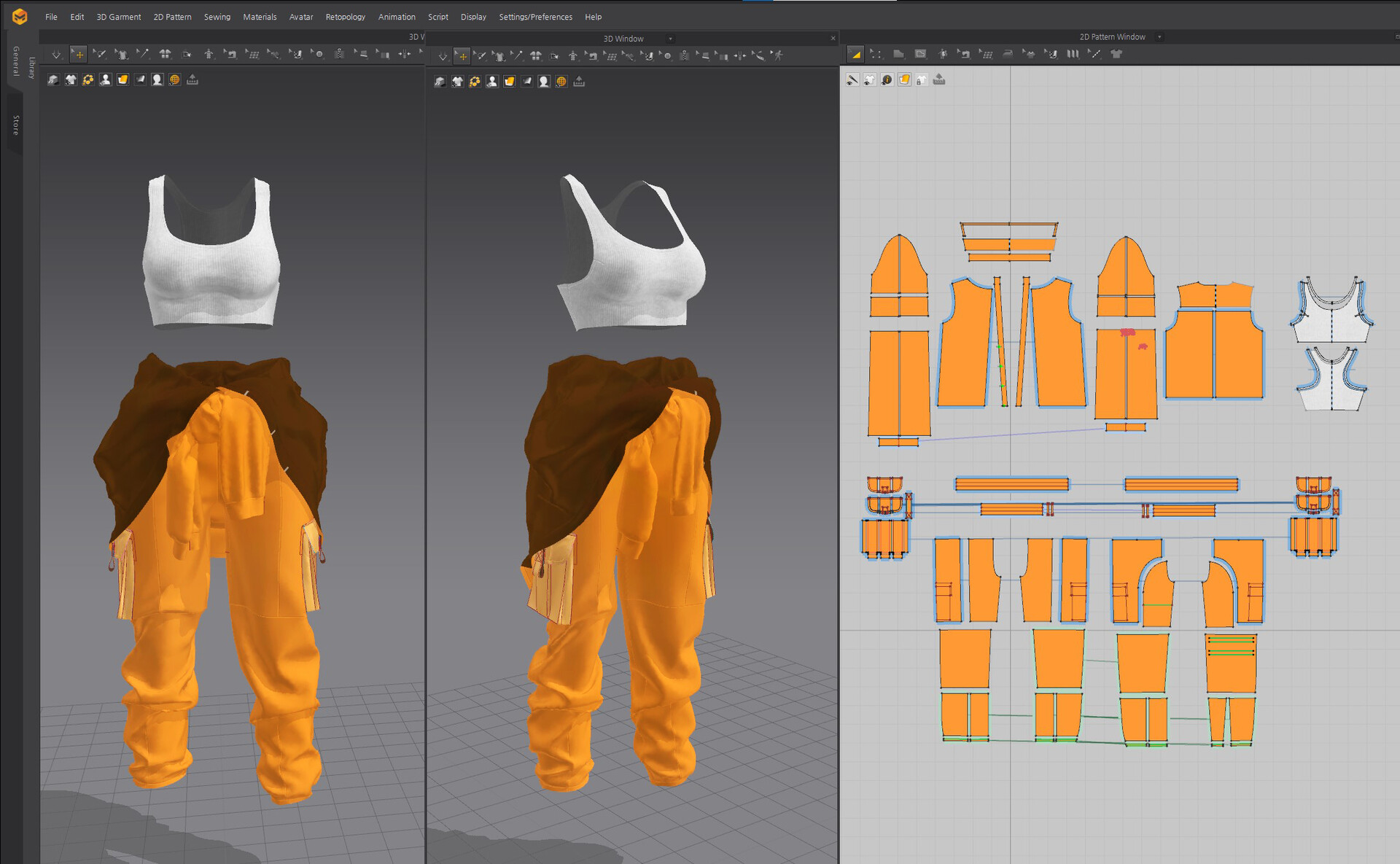Click the Simulate arrow in left 3D toolbar
Image resolution: width=1400 pixels, height=864 pixels.
[x=56, y=55]
